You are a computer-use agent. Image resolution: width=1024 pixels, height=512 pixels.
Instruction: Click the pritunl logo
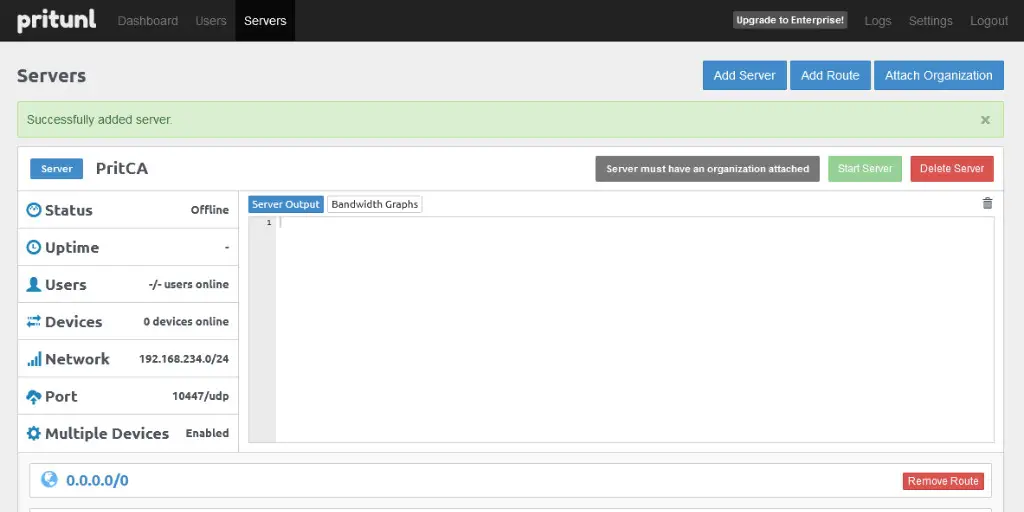[57, 20]
